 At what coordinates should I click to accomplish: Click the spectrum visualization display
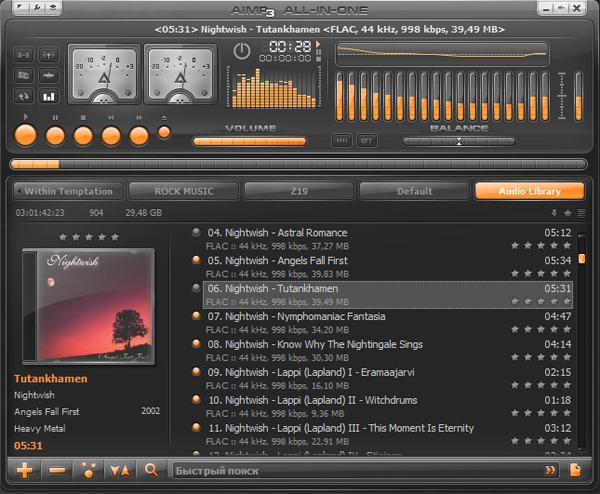274,87
